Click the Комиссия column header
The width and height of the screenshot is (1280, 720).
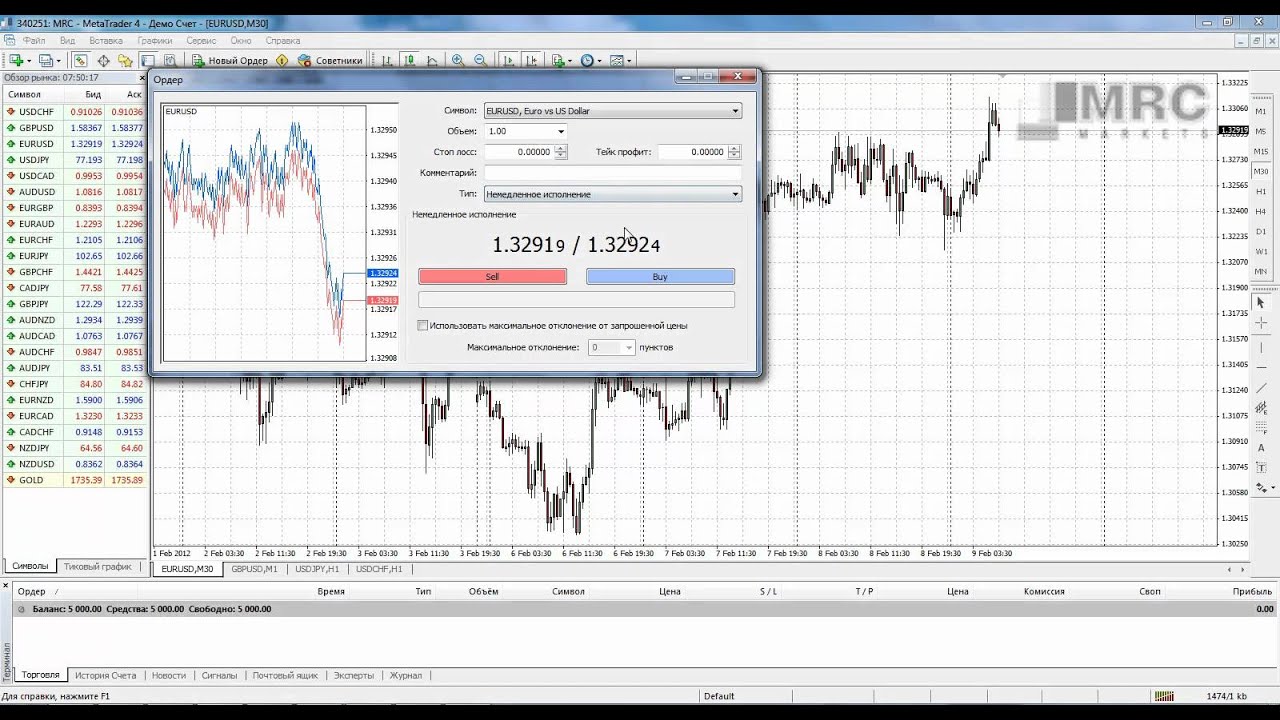pos(1044,592)
